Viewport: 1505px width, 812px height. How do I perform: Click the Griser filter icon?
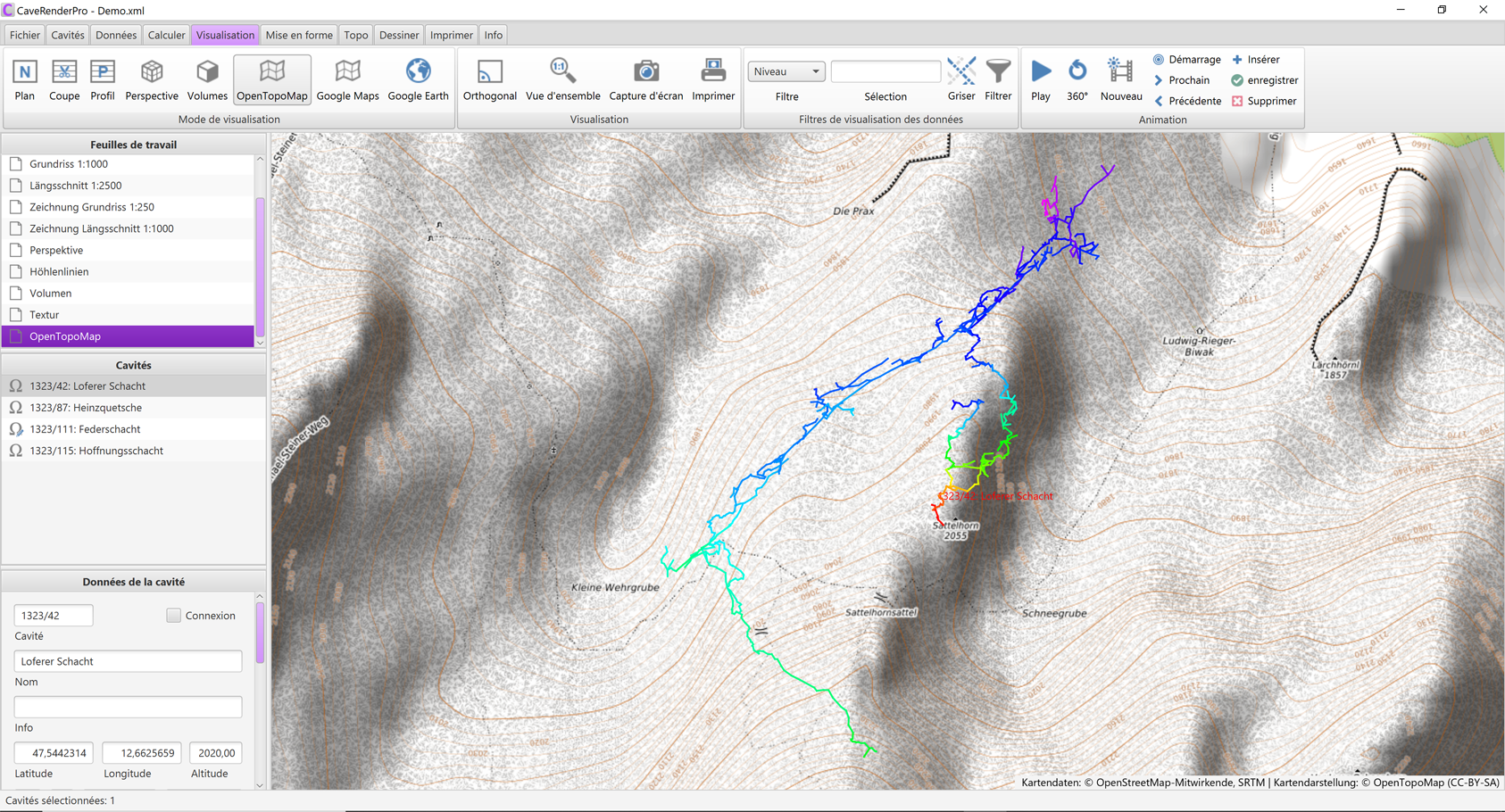click(x=960, y=79)
